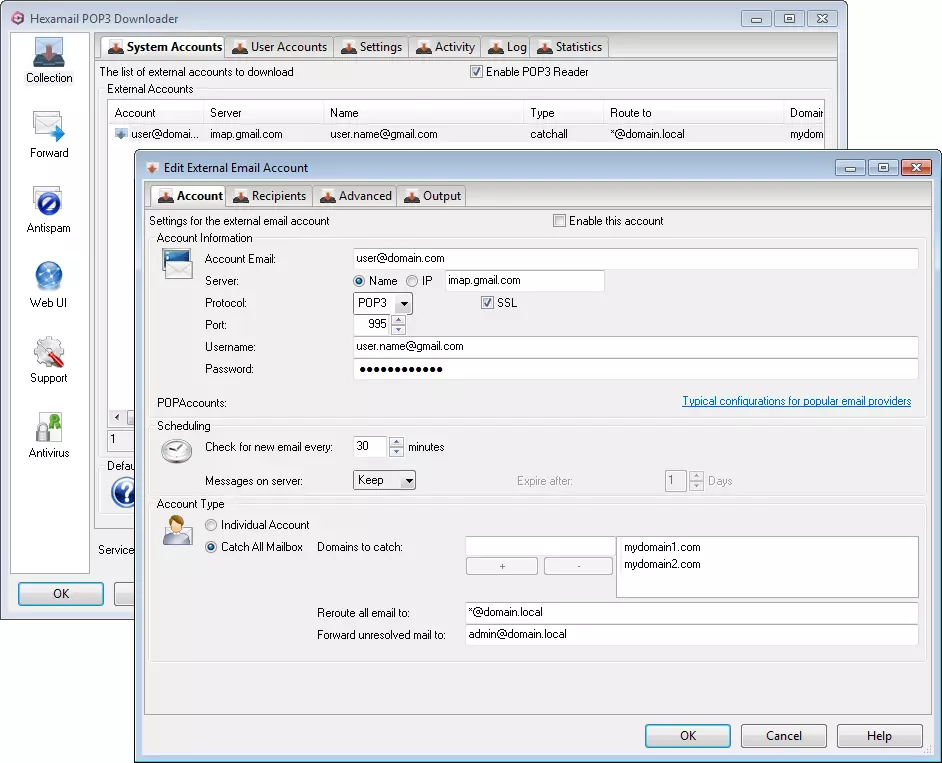
Task: Expand the Protocol POP3 dropdown
Action: [404, 303]
